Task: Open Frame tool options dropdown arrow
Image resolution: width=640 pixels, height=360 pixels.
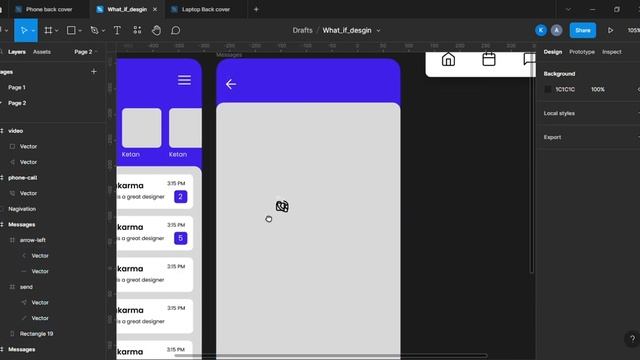Action: tap(57, 31)
